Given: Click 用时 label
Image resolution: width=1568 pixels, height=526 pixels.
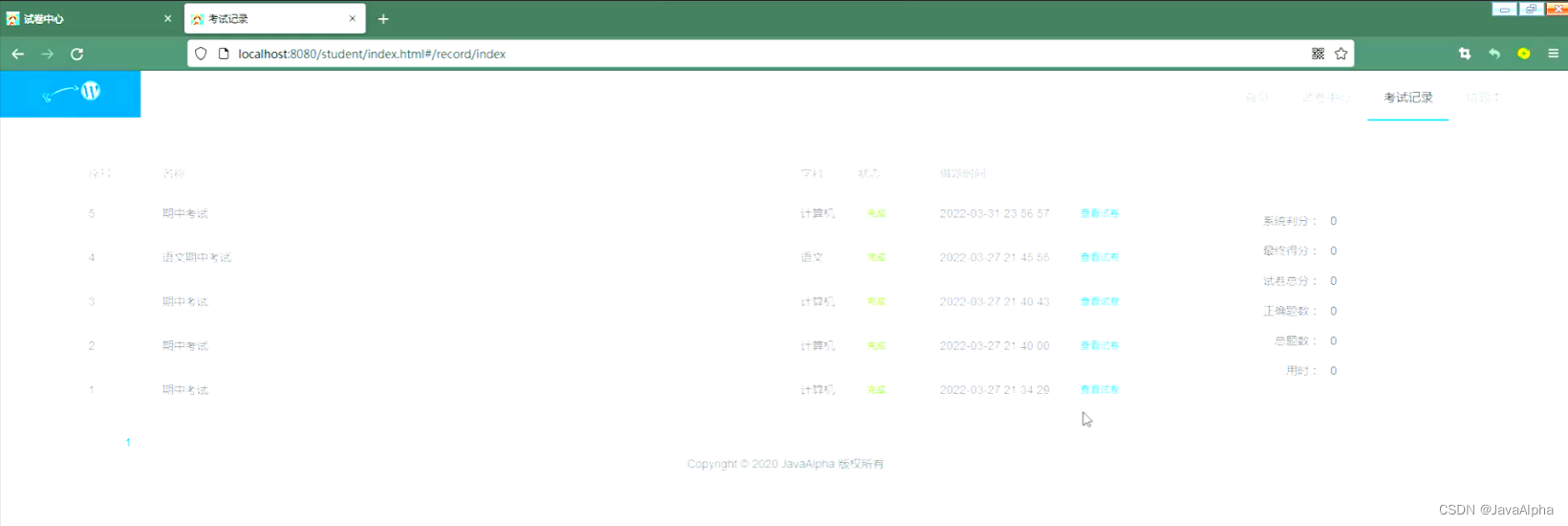Looking at the screenshot, I should pyautogui.click(x=1301, y=370).
